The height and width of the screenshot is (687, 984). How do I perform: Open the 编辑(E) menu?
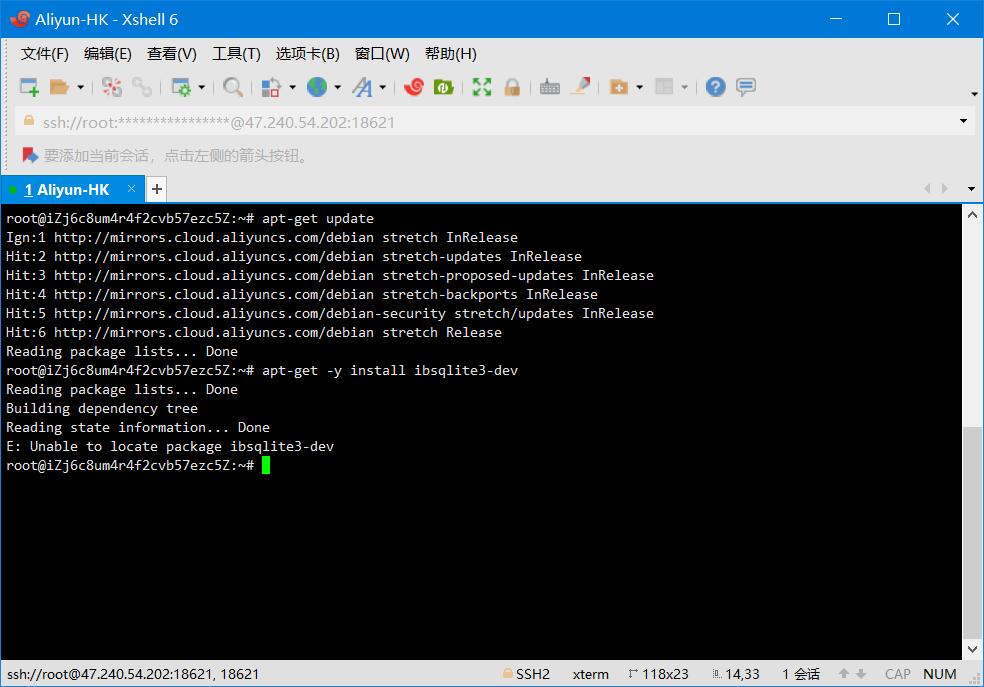[x=108, y=54]
